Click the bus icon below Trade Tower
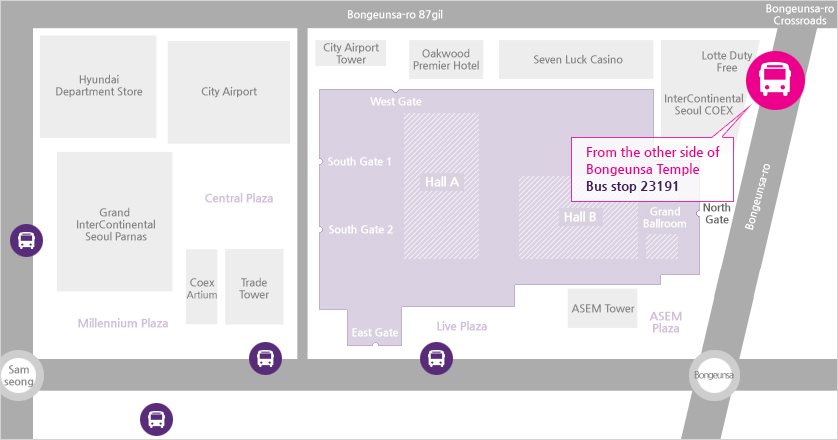This screenshot has height=440, width=838. 265,358
